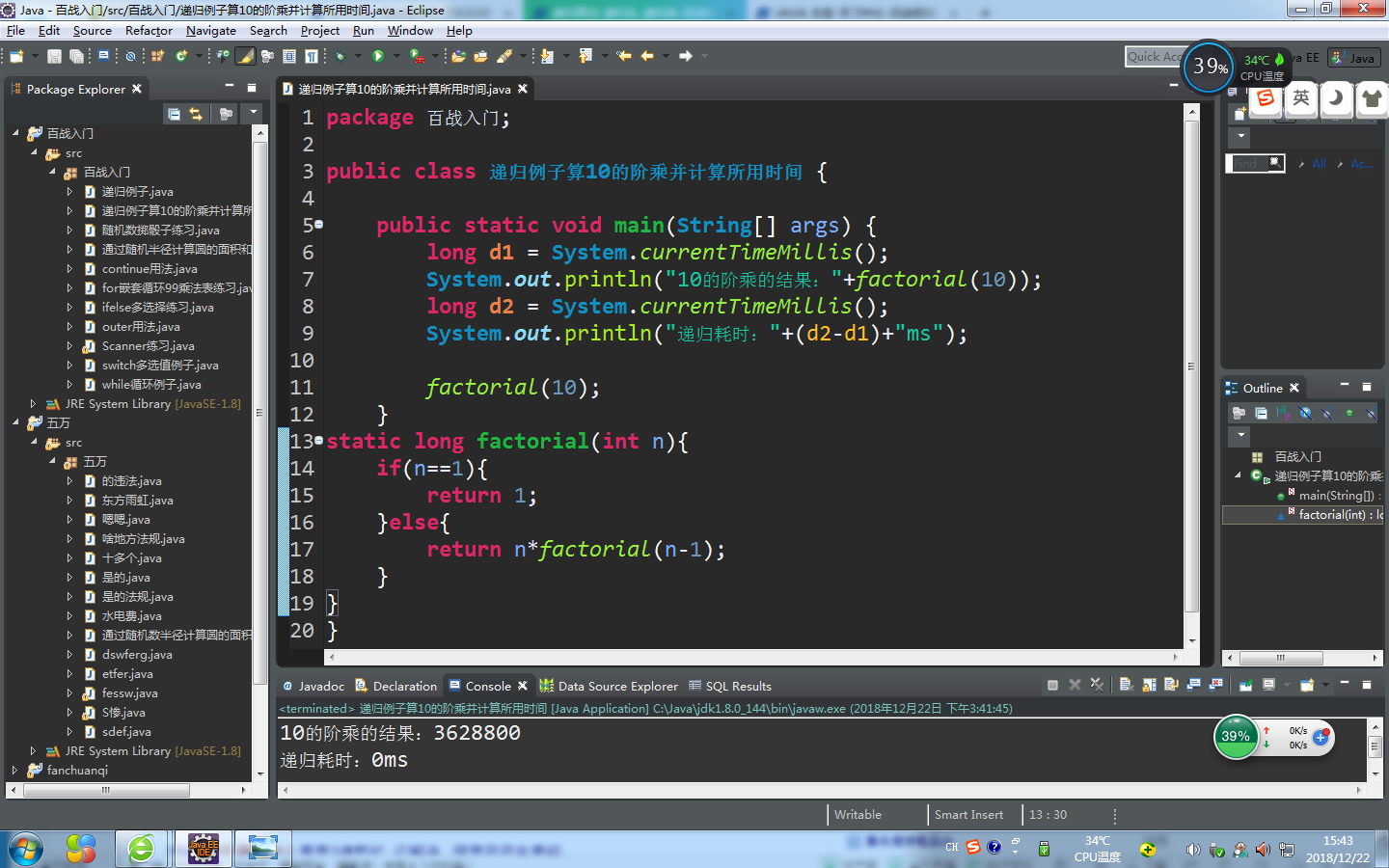
Task: Open Run button dropdown arrow
Action: [x=396, y=56]
